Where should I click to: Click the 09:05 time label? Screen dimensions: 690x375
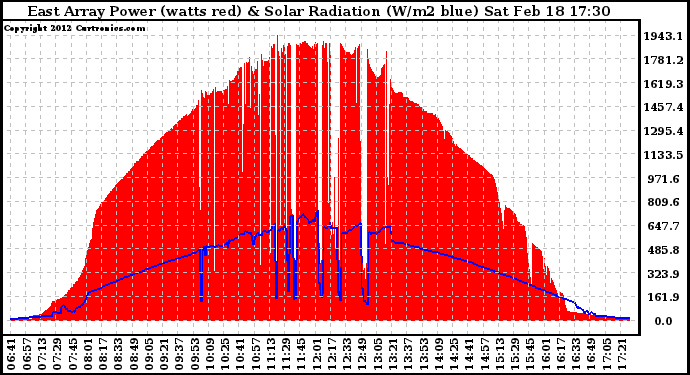(x=148, y=354)
